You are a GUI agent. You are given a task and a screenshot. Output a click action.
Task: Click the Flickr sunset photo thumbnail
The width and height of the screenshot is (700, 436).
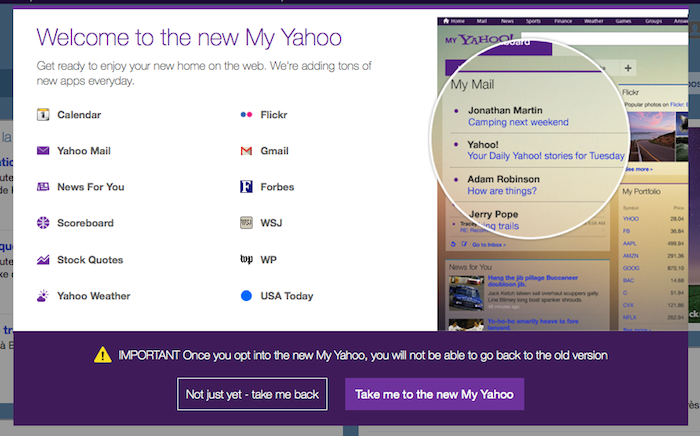[x=651, y=136]
